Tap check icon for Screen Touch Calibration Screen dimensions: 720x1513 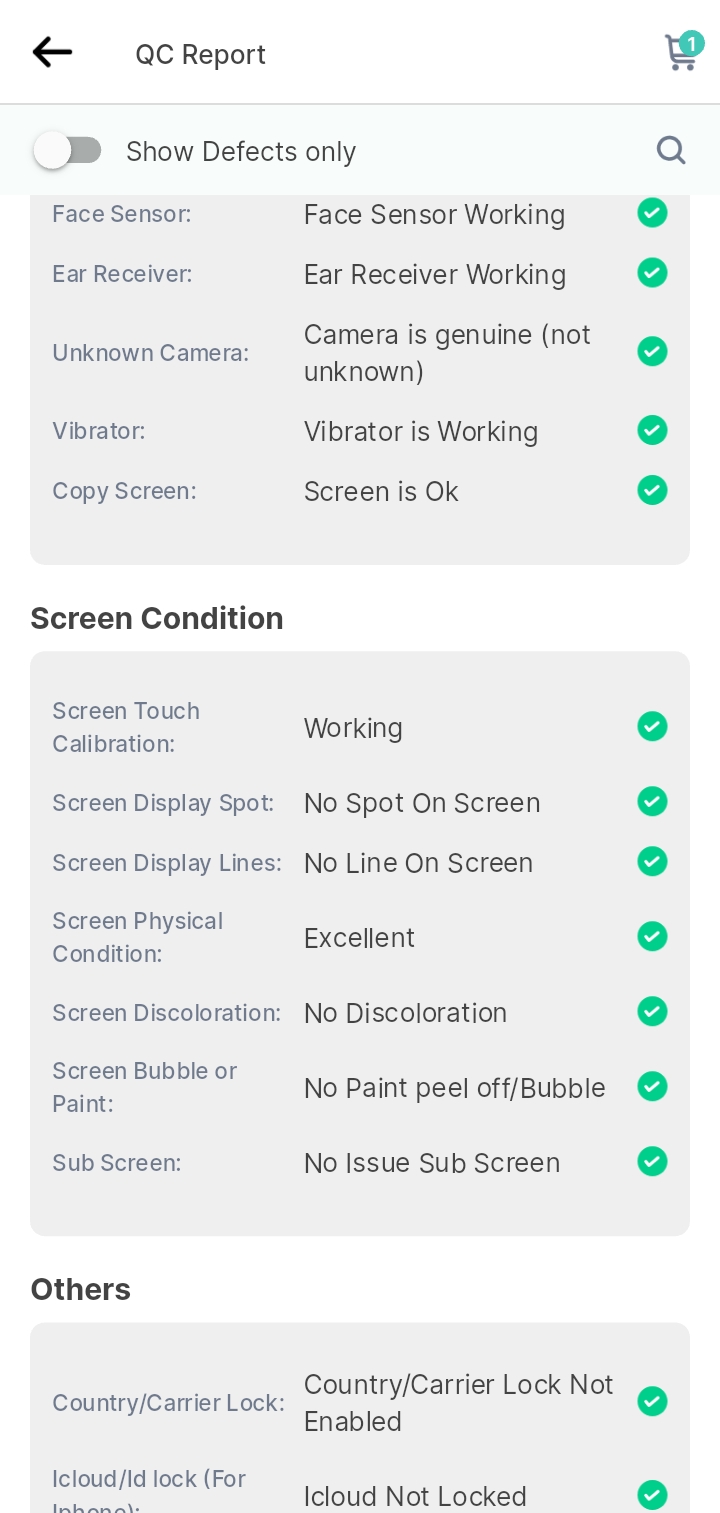coord(652,727)
